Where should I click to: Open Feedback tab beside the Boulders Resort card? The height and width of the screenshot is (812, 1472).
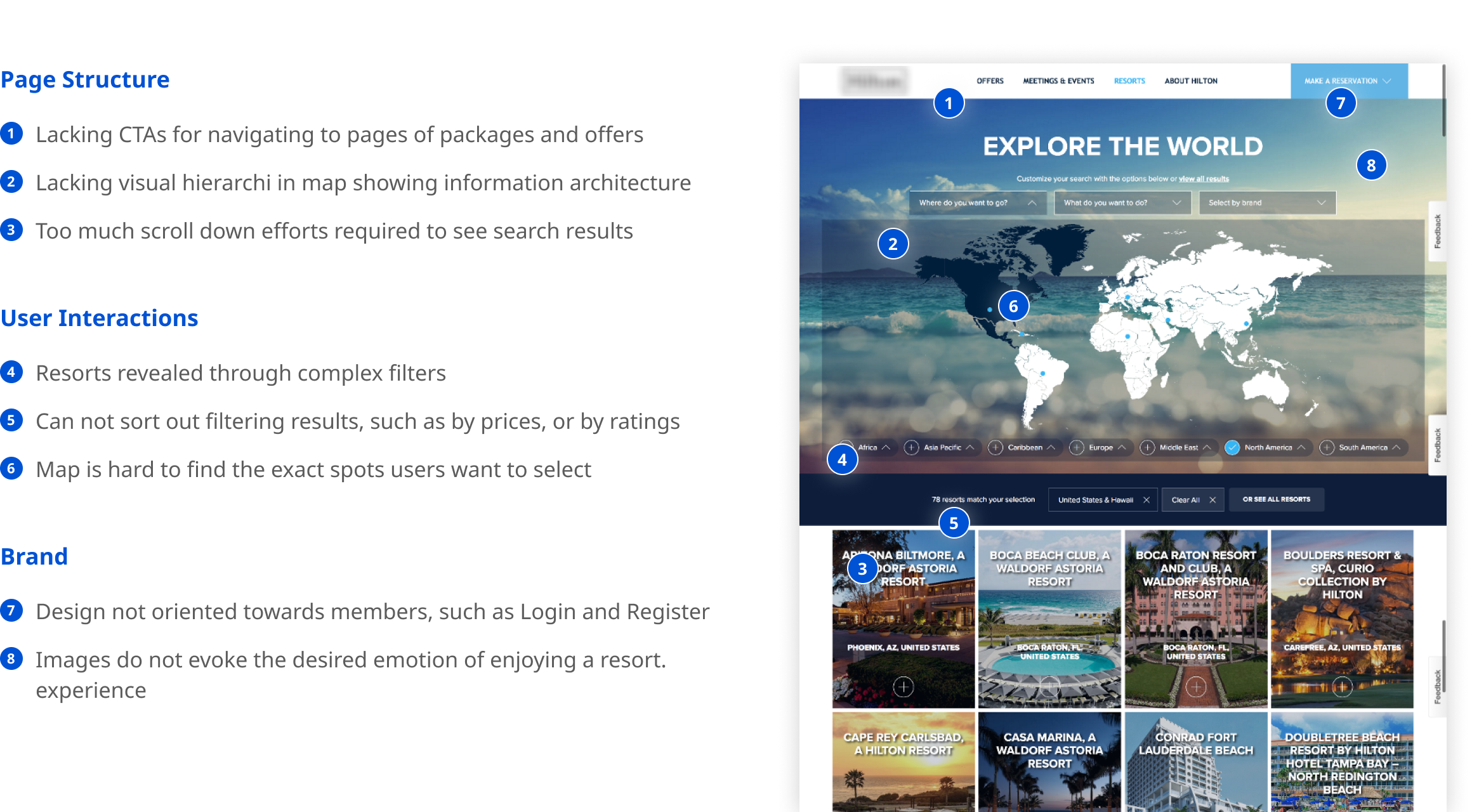coord(1438,686)
